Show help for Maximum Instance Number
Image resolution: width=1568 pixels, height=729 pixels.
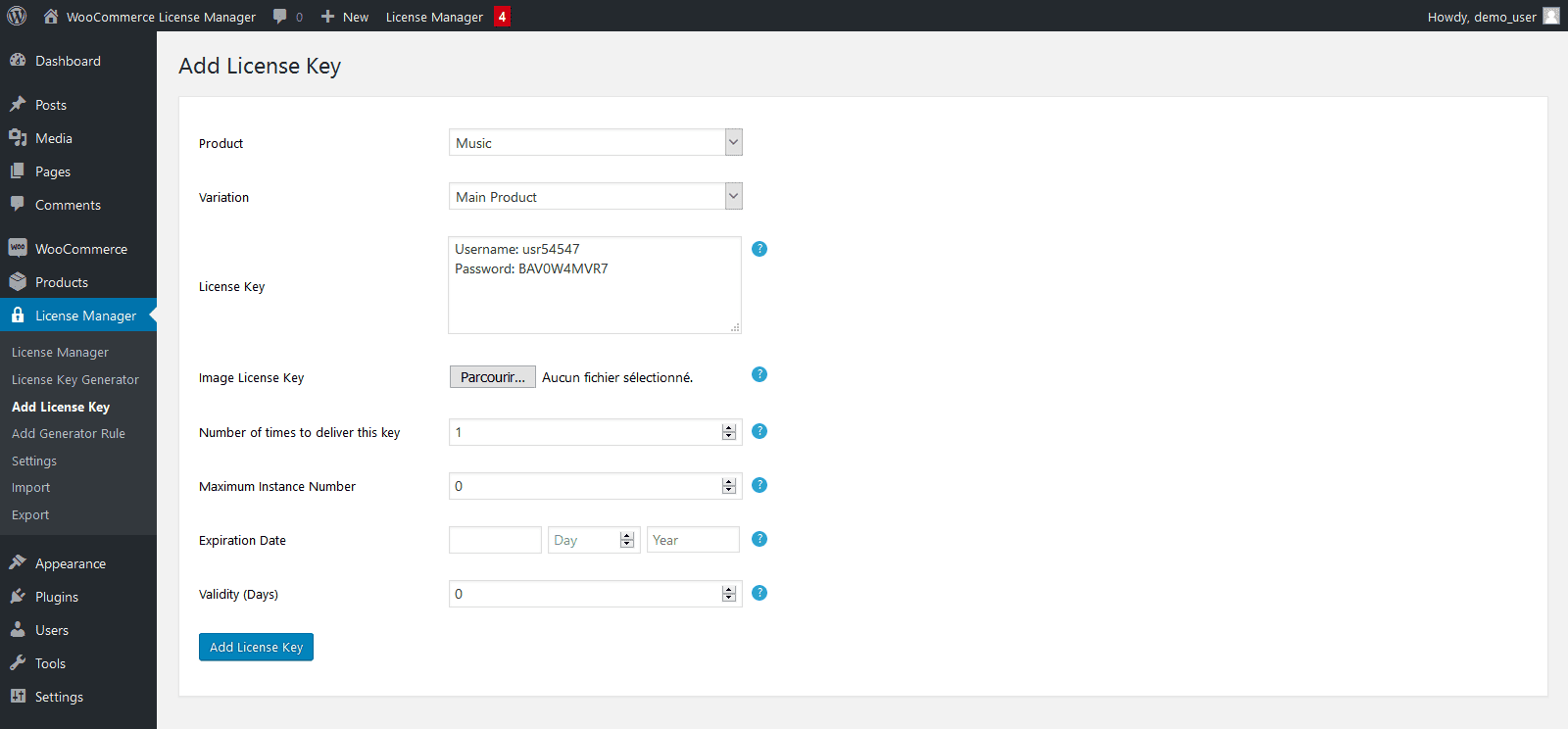(759, 485)
